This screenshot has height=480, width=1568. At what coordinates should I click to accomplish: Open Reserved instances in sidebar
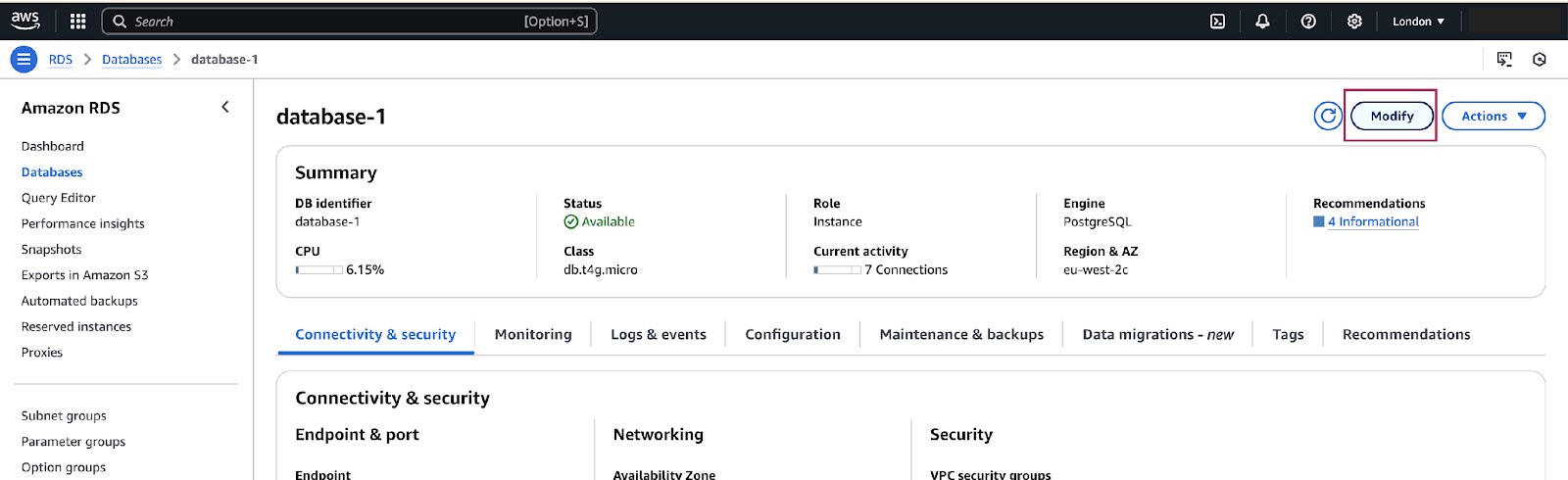click(76, 326)
